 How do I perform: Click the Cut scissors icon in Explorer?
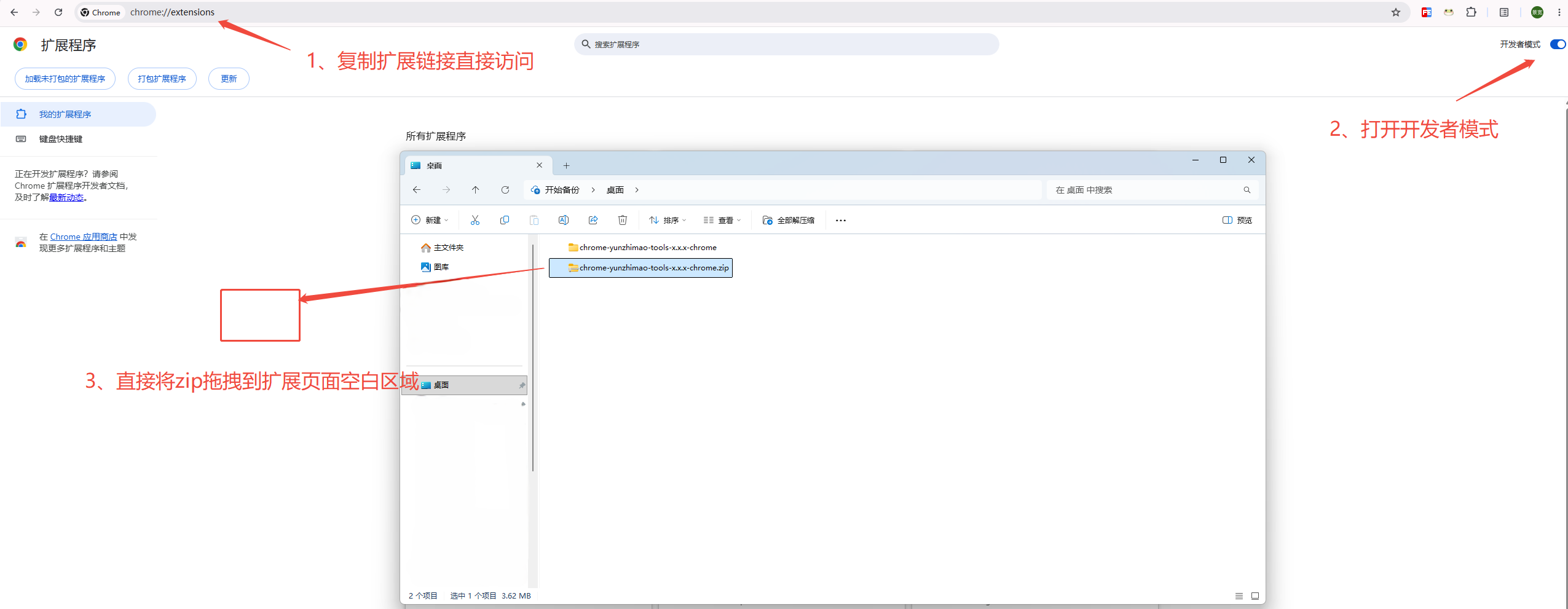[x=475, y=220]
